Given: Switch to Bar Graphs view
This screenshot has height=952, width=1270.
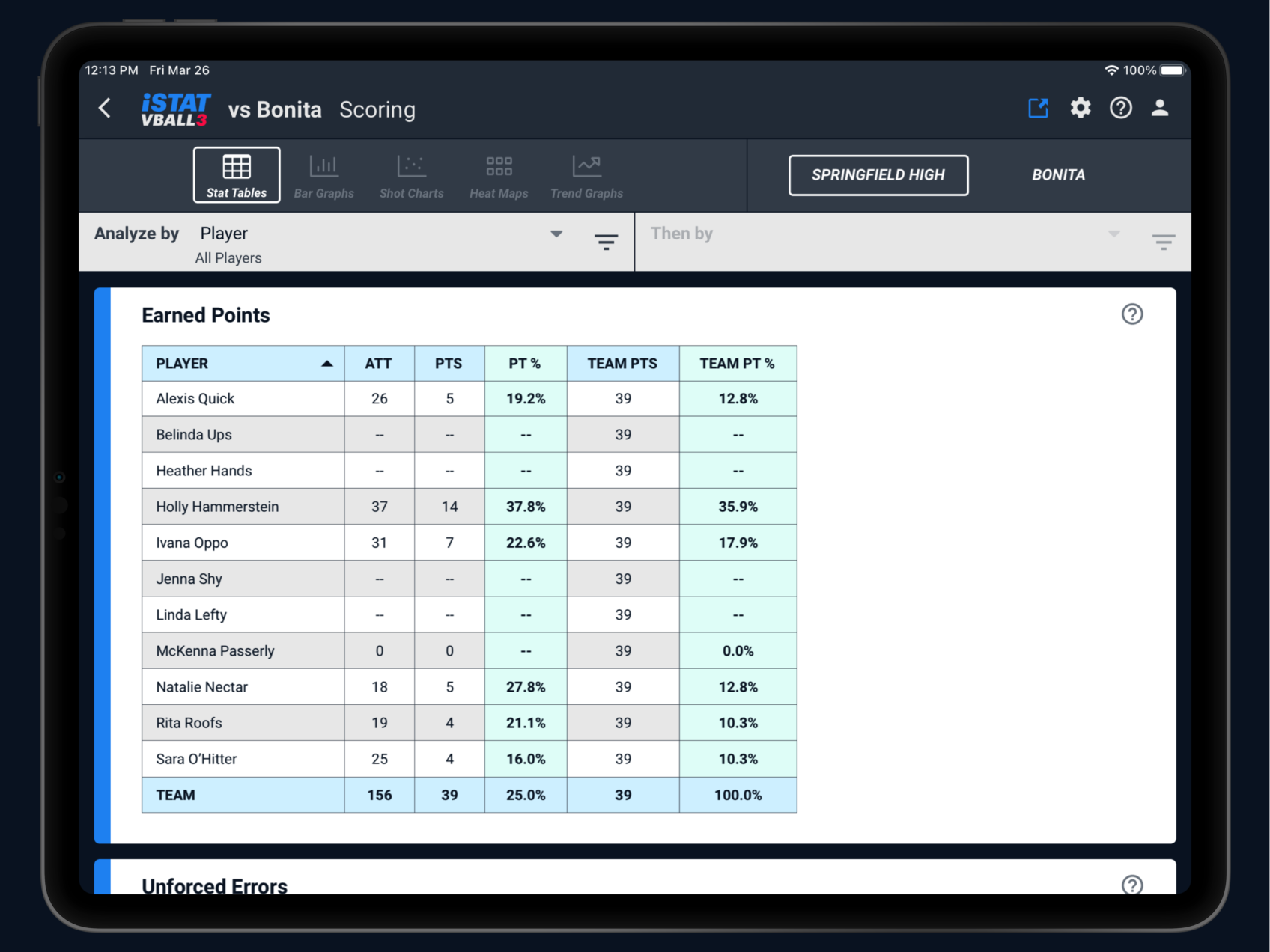Looking at the screenshot, I should 323,176.
